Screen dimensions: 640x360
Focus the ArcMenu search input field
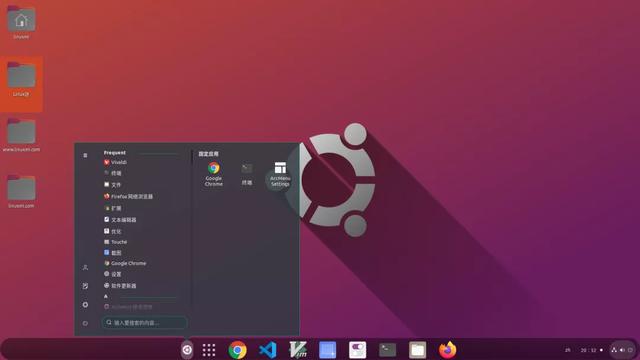[144, 322]
